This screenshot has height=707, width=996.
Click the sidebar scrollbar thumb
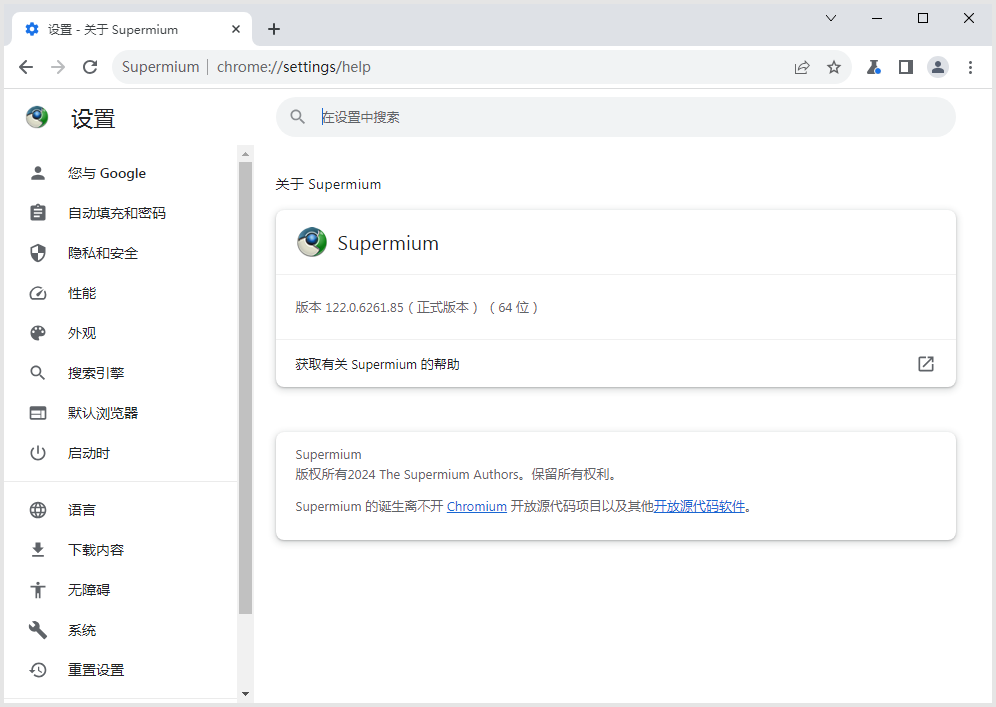245,387
